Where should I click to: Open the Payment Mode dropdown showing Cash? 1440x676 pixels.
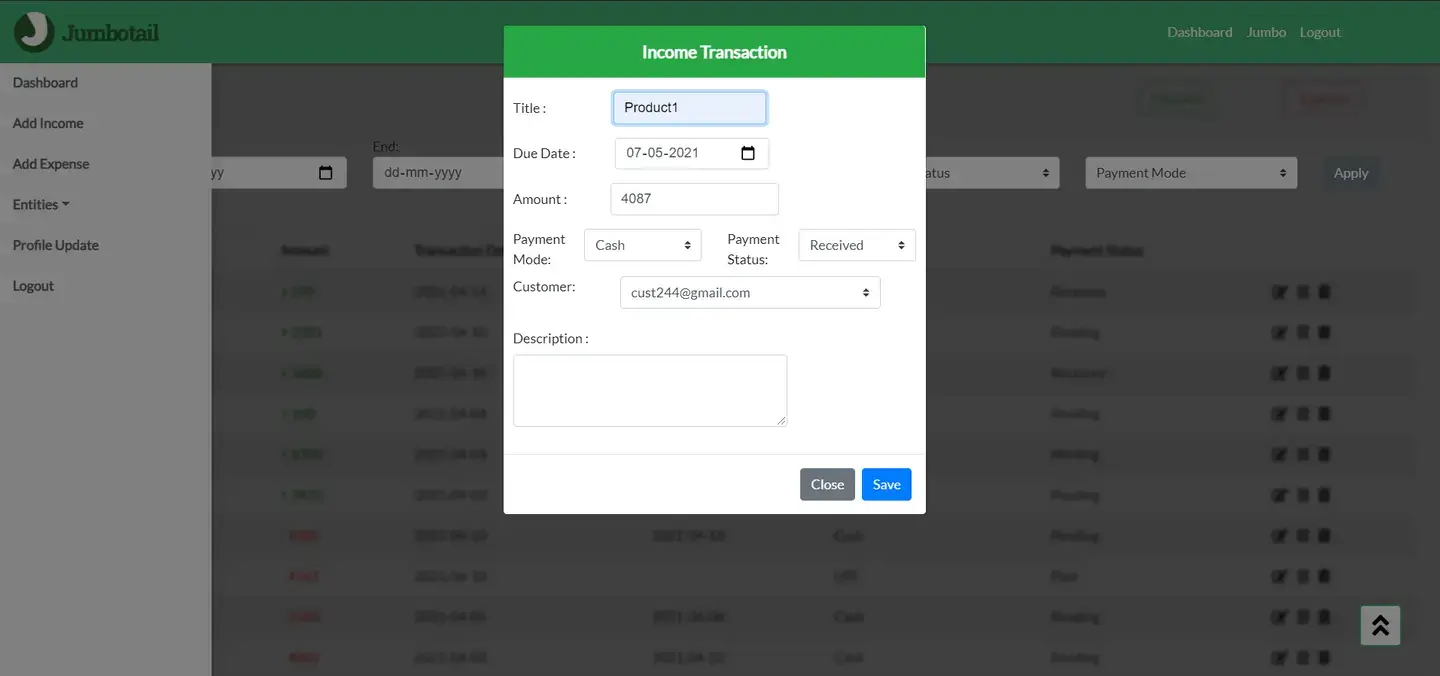pyautogui.click(x=641, y=244)
